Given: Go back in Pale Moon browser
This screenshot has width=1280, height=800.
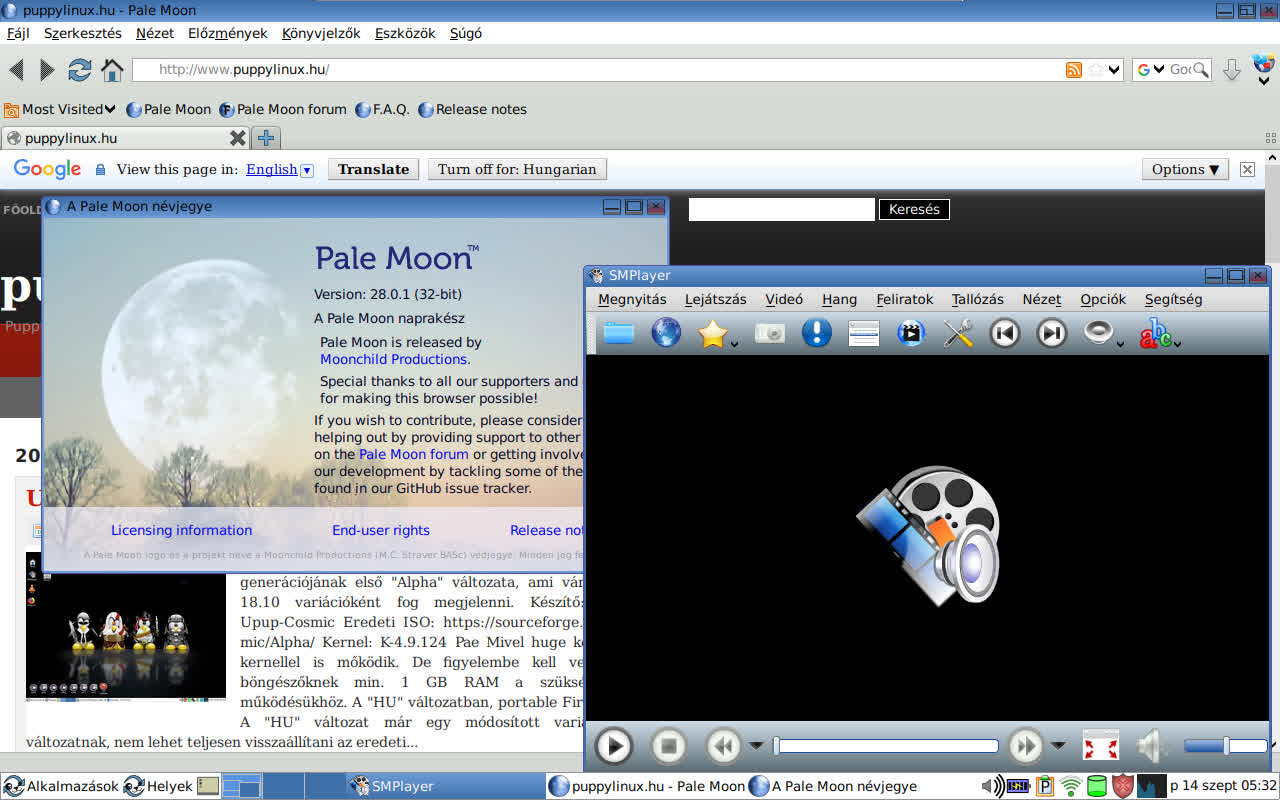Looking at the screenshot, I should [16, 70].
